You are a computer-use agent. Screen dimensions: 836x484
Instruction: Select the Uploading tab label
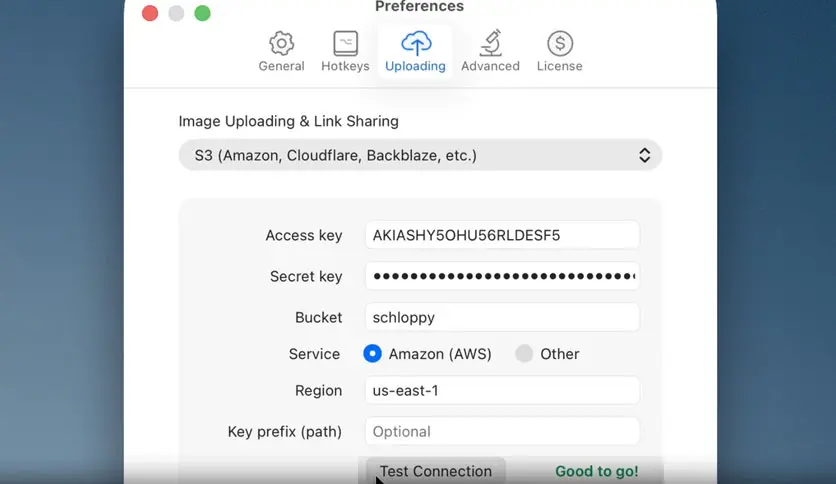(415, 66)
